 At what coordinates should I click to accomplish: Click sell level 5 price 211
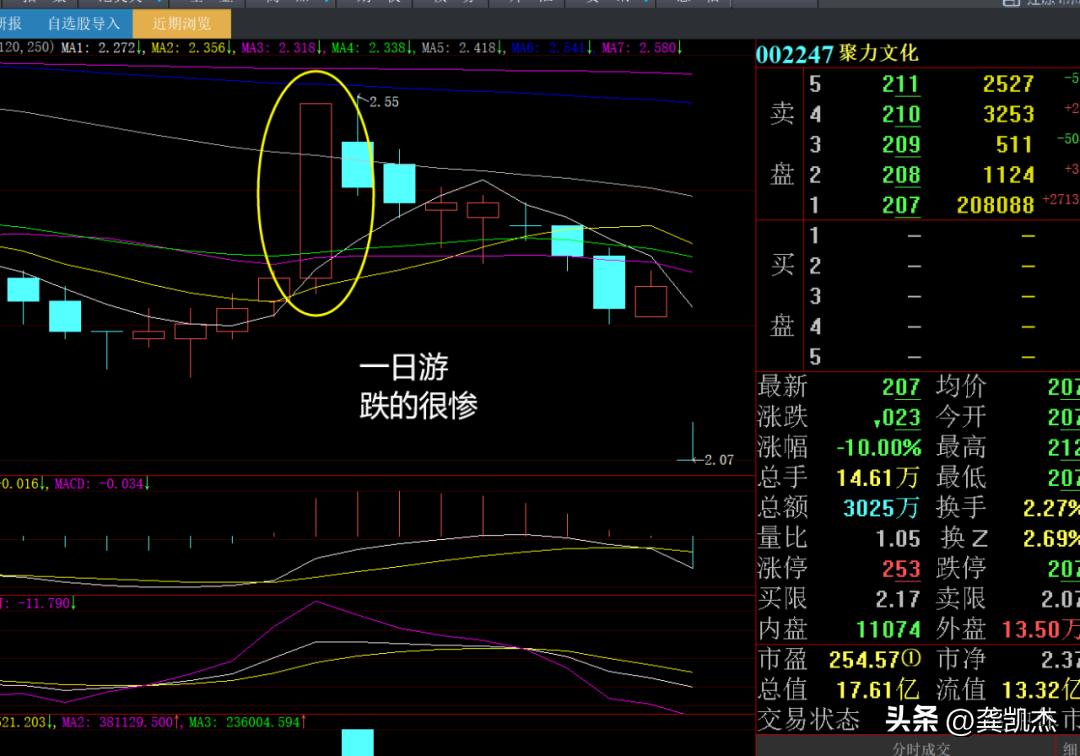click(900, 84)
